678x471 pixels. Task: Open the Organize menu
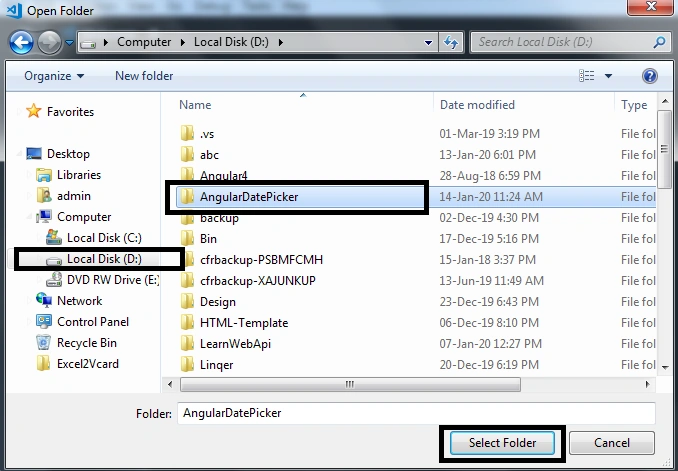pyautogui.click(x=54, y=76)
